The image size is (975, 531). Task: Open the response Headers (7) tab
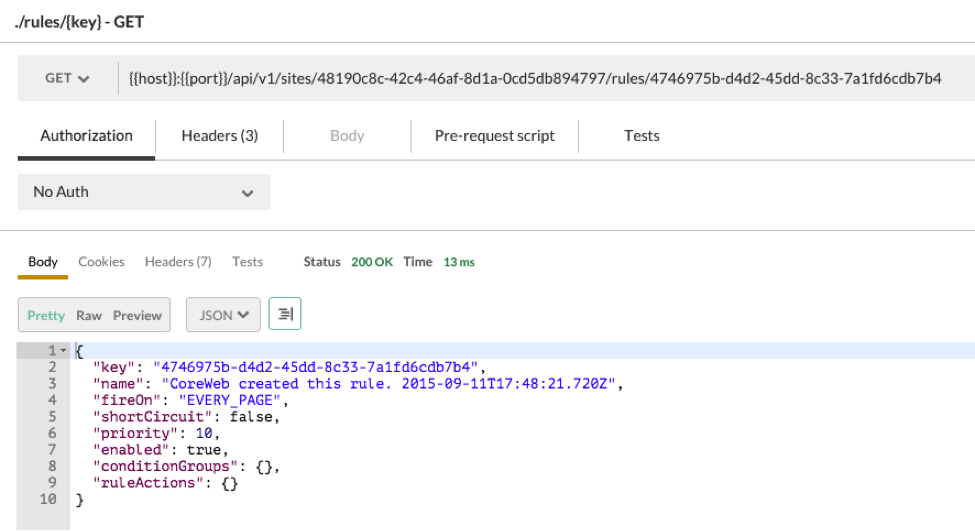[x=178, y=262]
